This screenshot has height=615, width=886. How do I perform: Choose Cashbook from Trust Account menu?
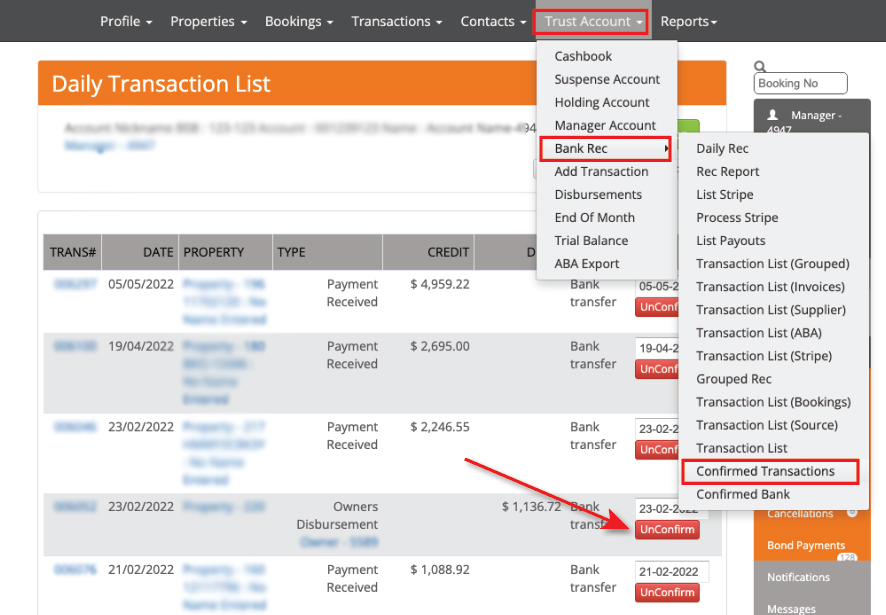(x=583, y=57)
